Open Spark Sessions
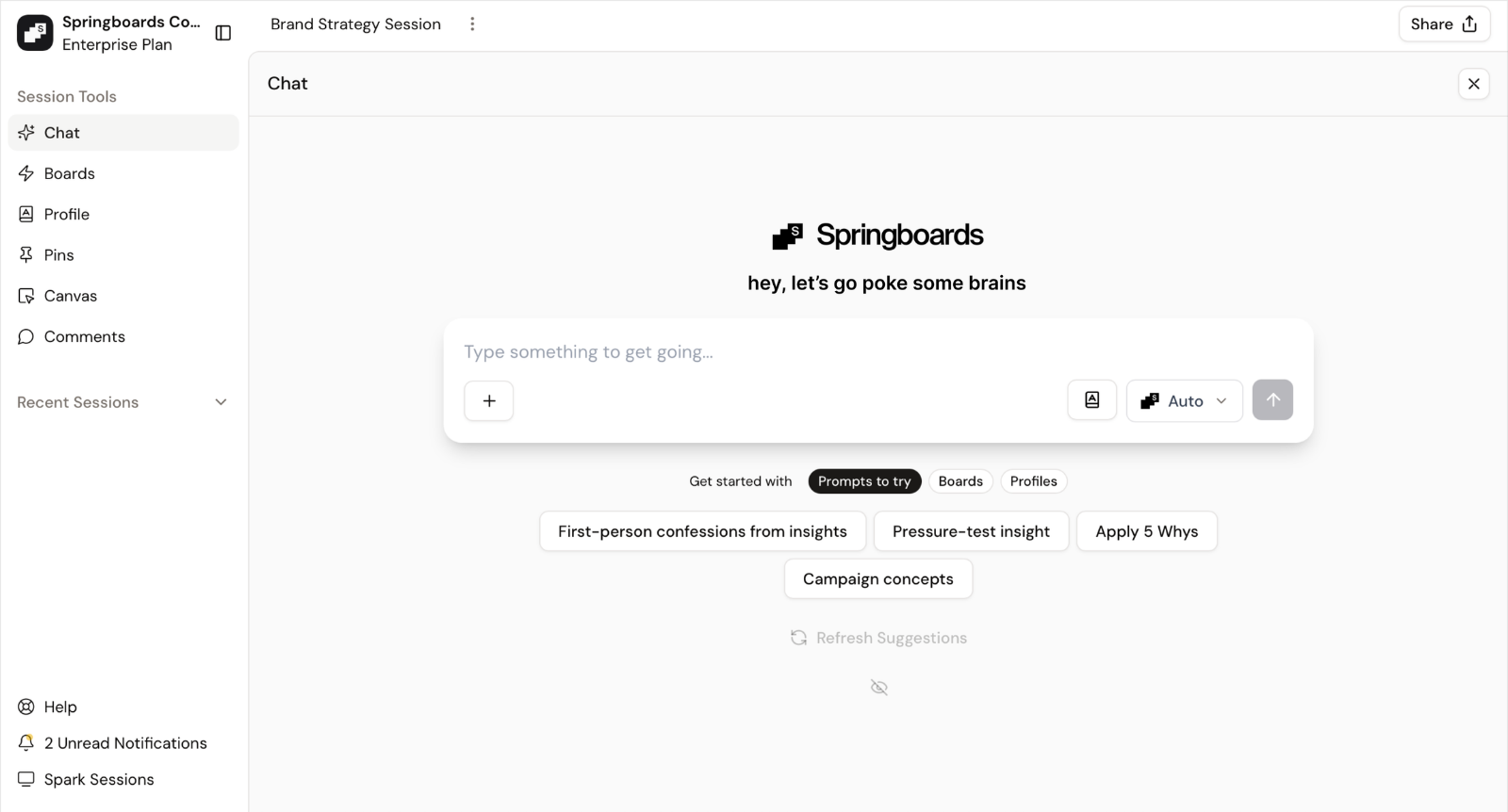 (123, 779)
